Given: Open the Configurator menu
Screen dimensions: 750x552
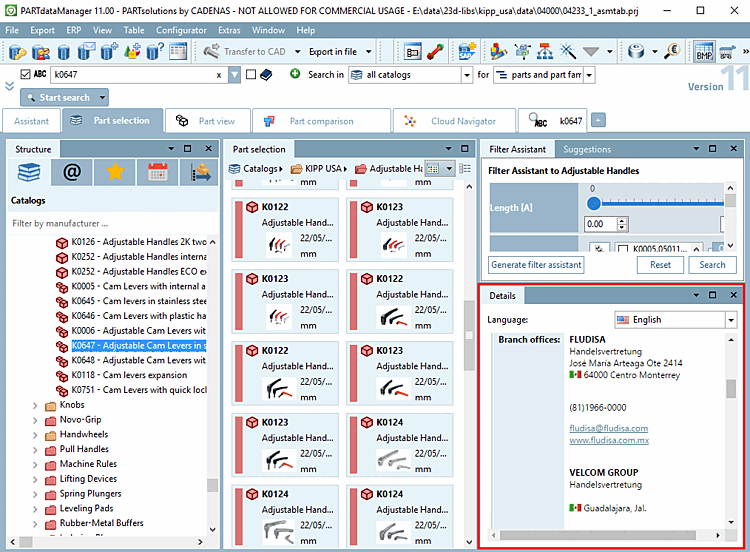Looking at the screenshot, I should coord(181,30).
